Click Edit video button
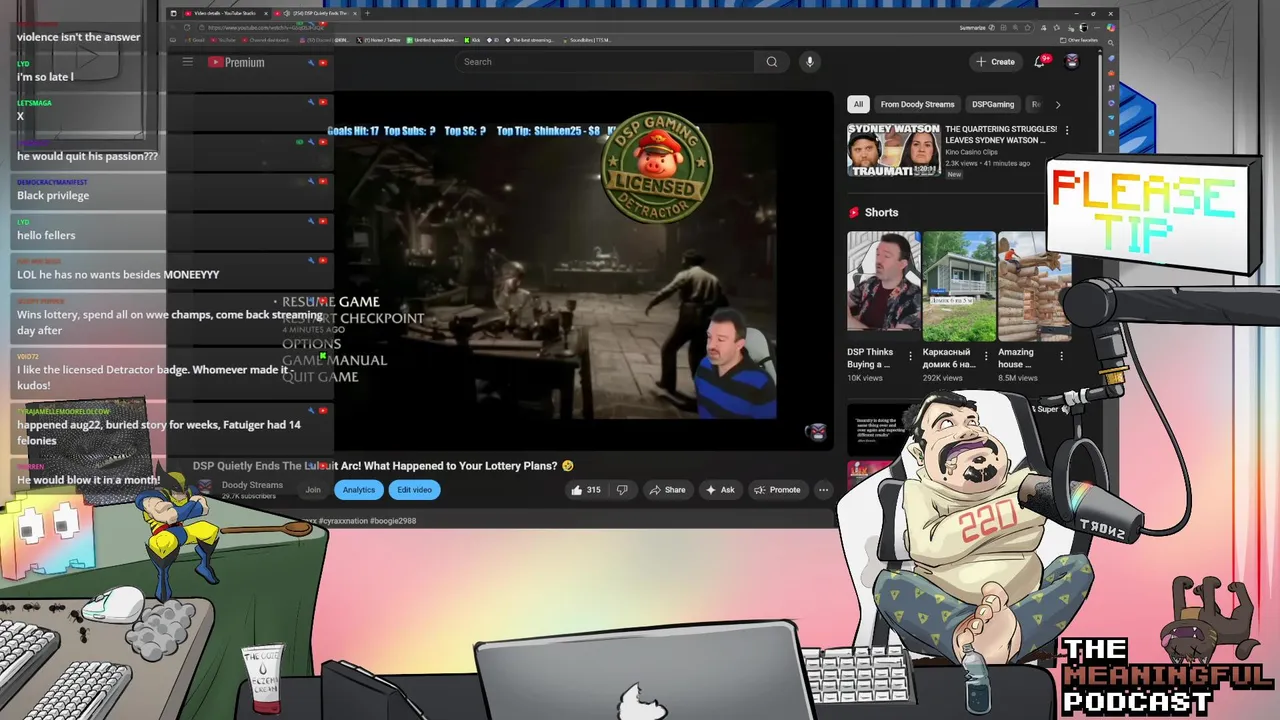Screen dimensions: 1280x720 pos(414,490)
